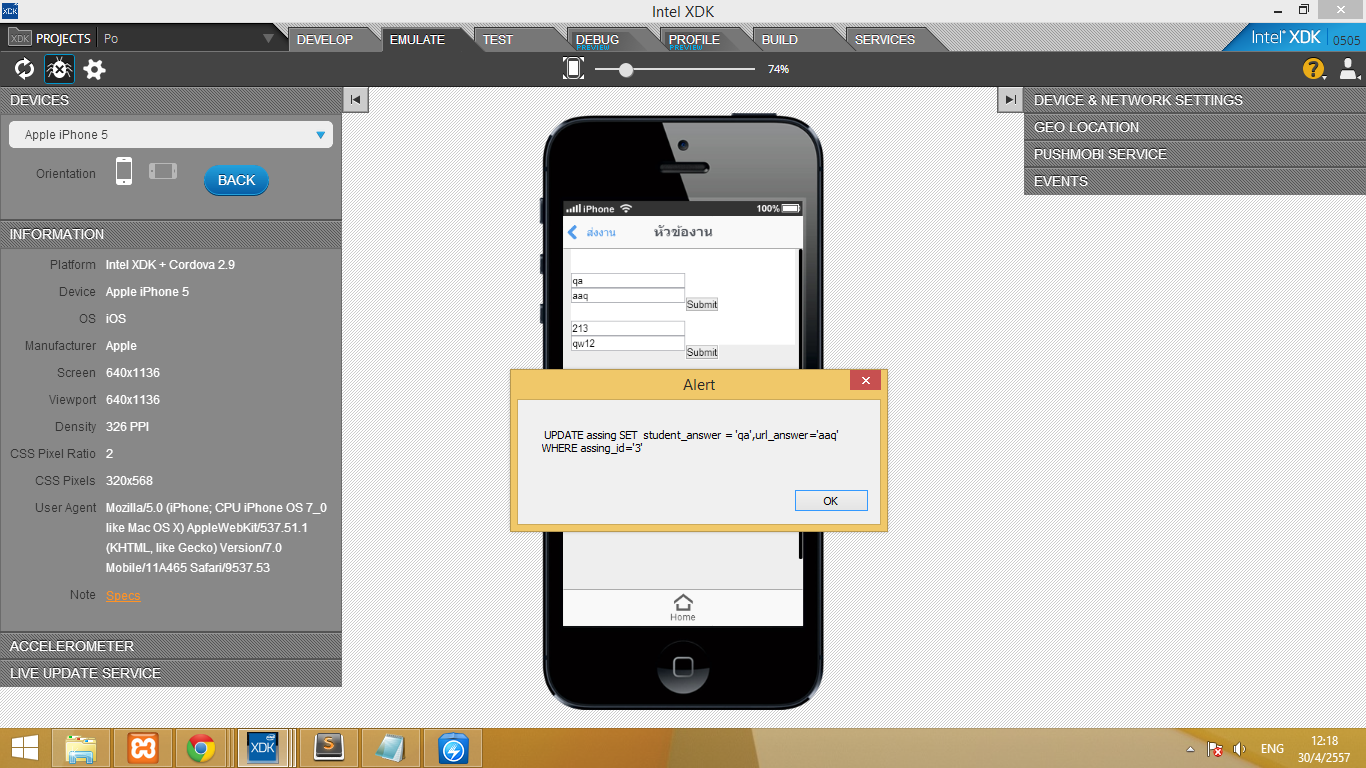The image size is (1366, 768).
Task: Select landscape orientation
Action: (163, 171)
